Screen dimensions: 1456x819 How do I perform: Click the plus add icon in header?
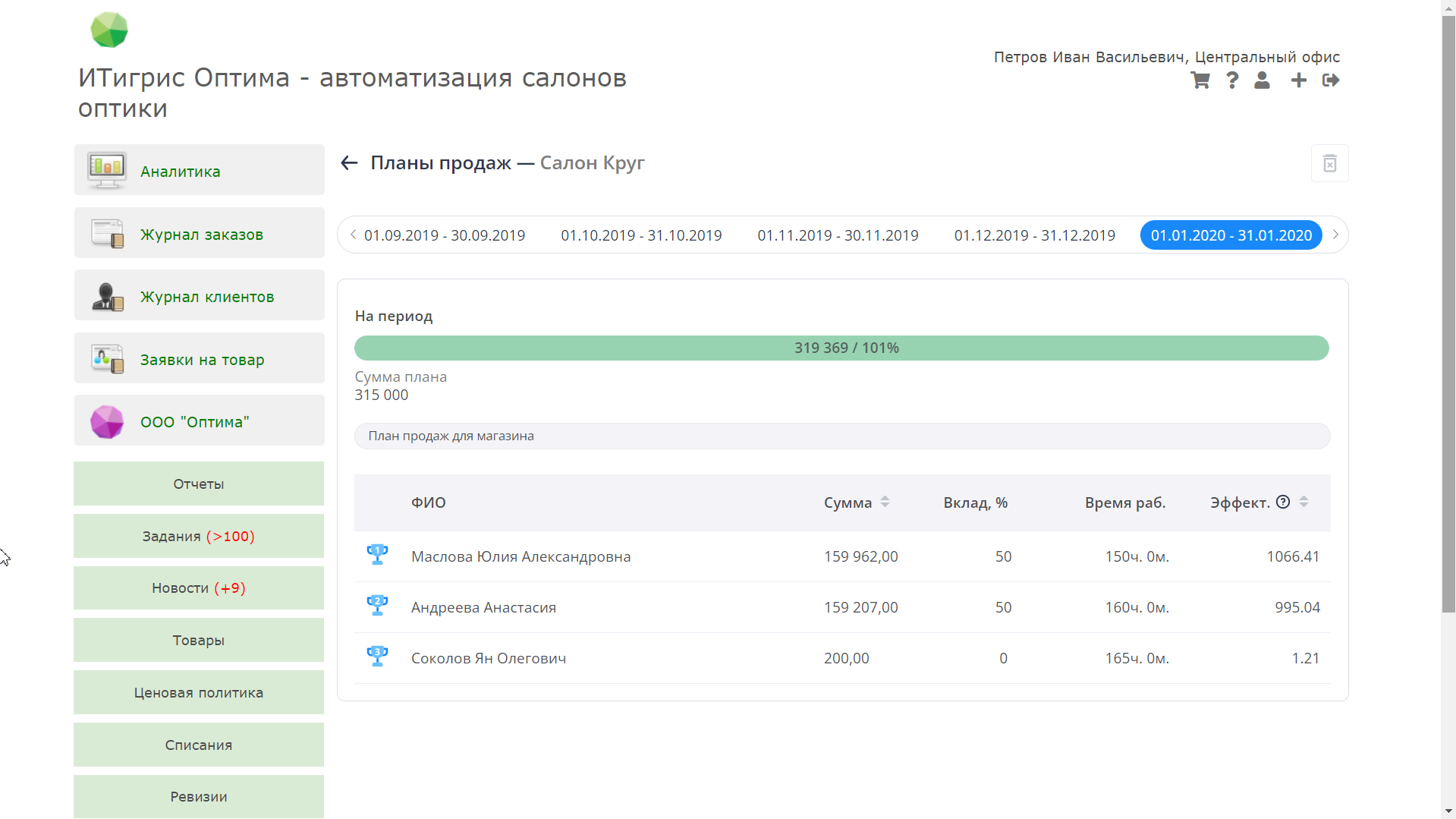click(1298, 80)
